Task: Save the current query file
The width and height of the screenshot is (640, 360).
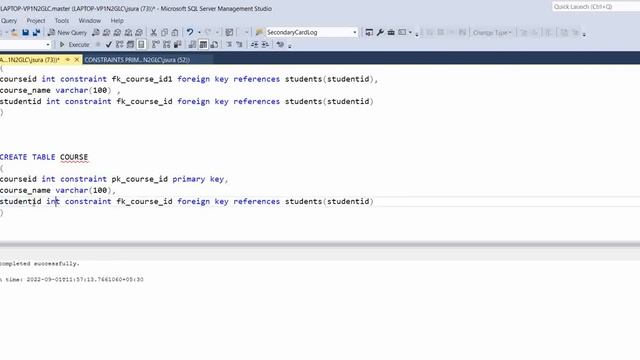Action: point(25,33)
